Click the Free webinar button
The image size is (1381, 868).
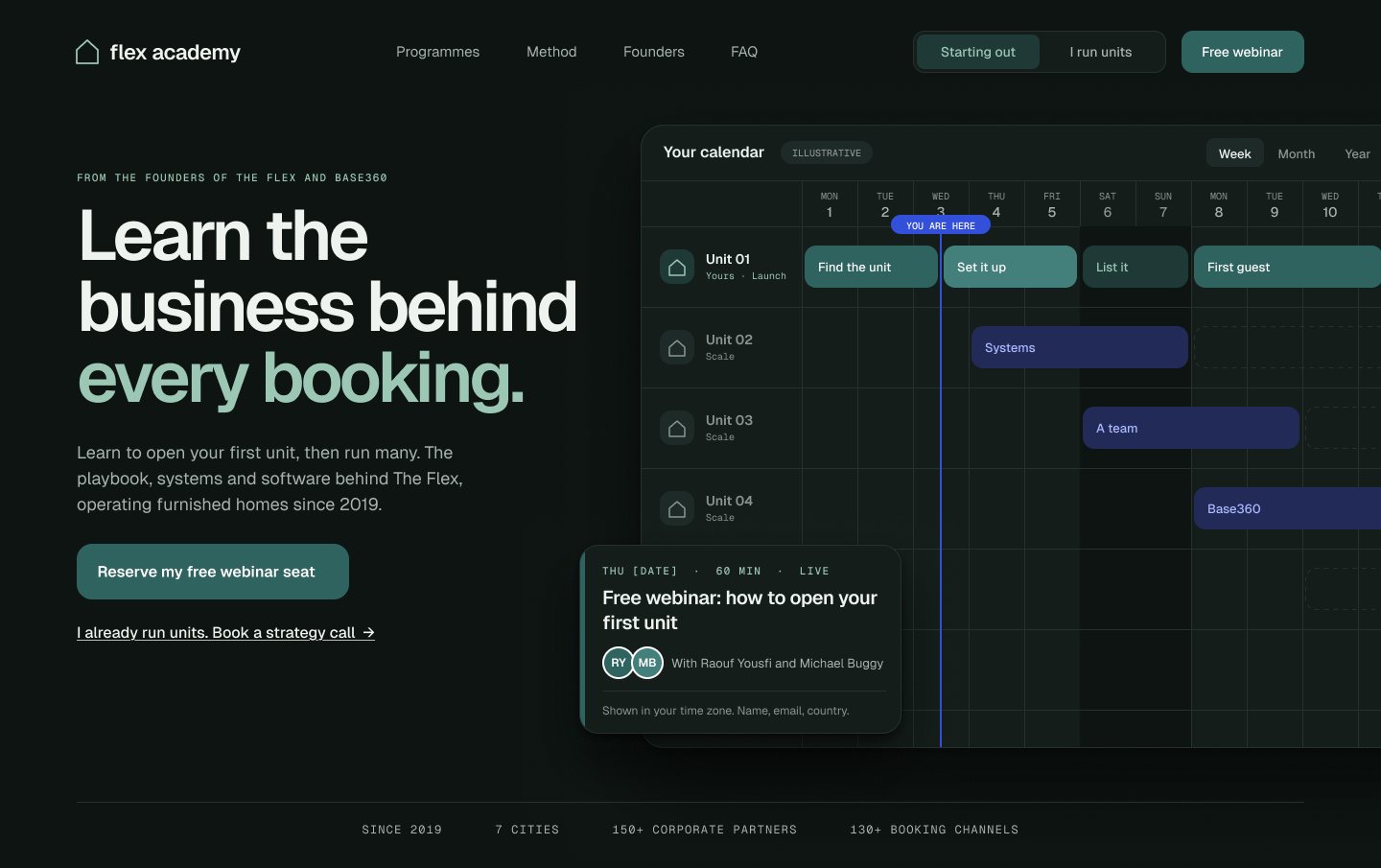click(x=1242, y=52)
